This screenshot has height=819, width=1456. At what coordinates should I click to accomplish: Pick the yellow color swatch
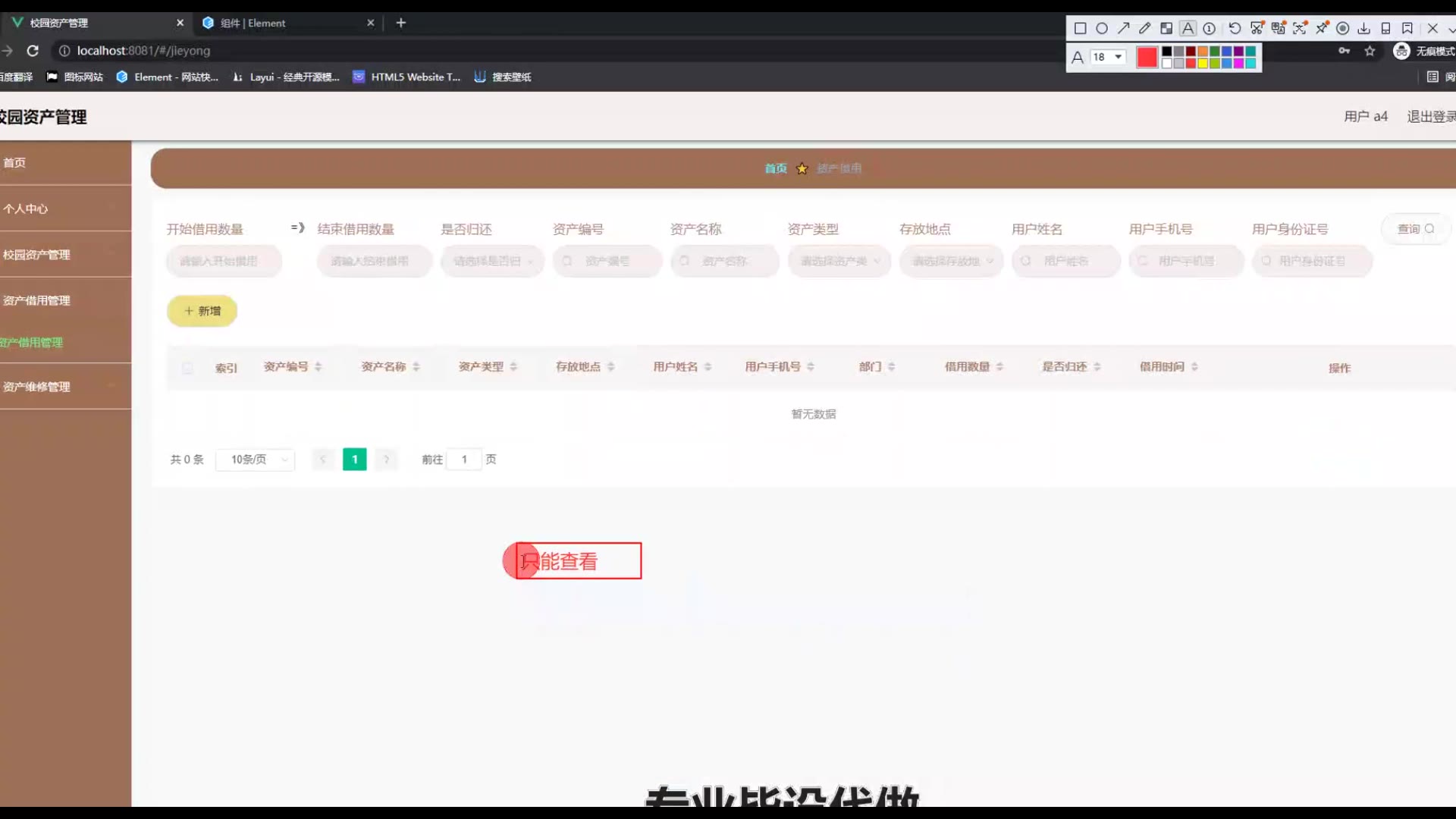coord(1203,63)
